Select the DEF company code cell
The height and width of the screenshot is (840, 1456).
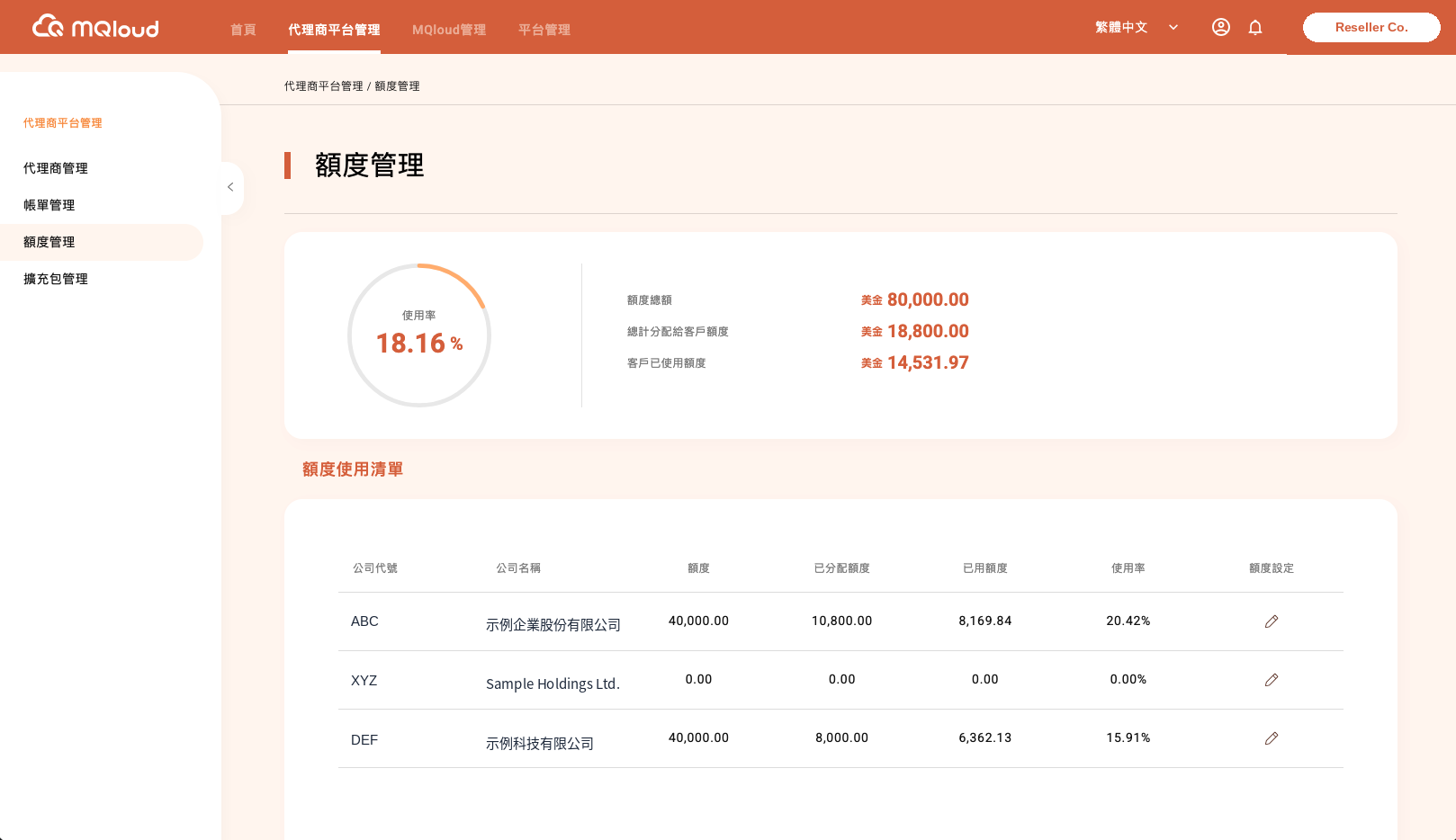pyautogui.click(x=364, y=740)
